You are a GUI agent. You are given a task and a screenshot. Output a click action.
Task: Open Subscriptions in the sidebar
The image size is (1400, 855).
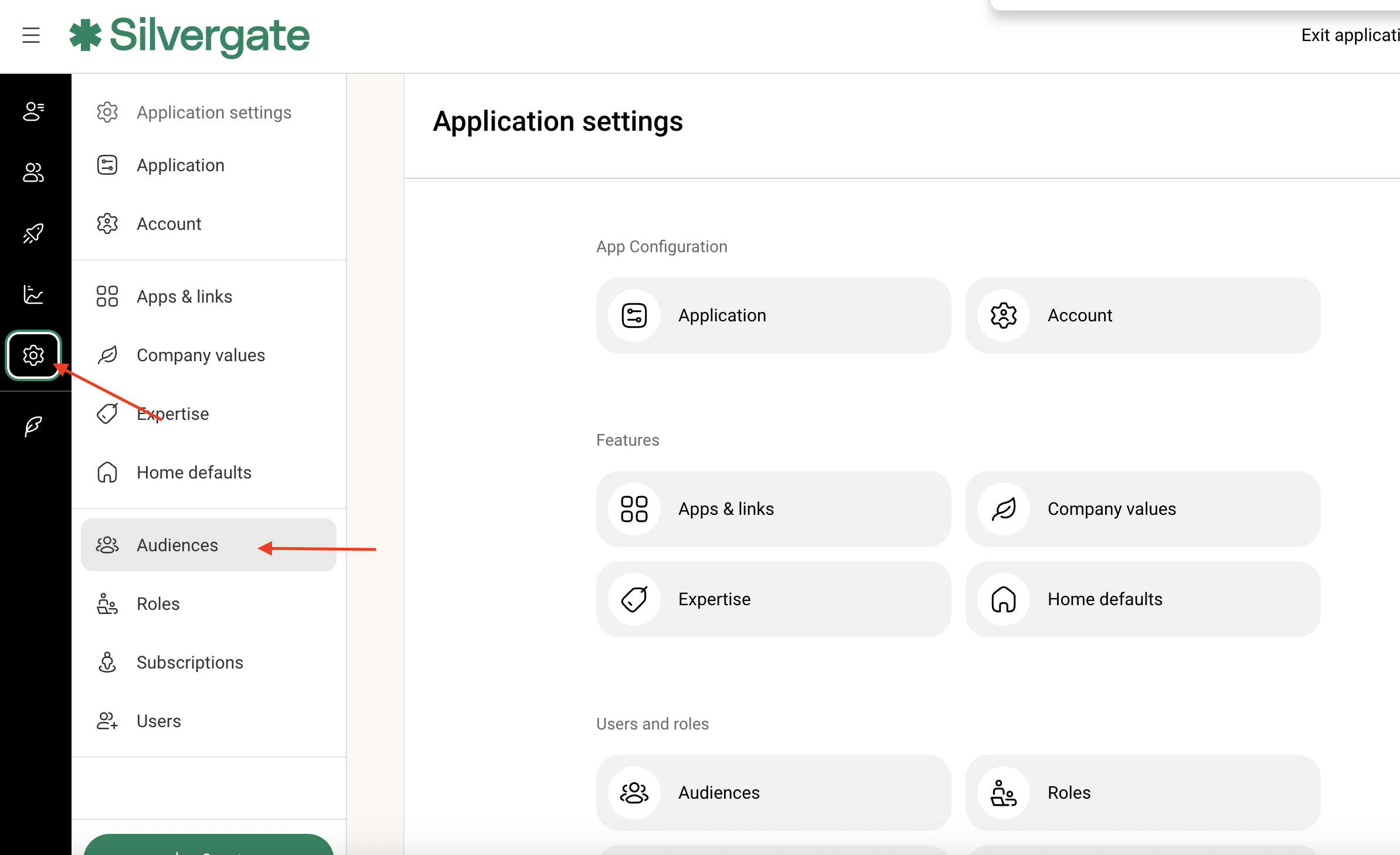click(x=189, y=663)
